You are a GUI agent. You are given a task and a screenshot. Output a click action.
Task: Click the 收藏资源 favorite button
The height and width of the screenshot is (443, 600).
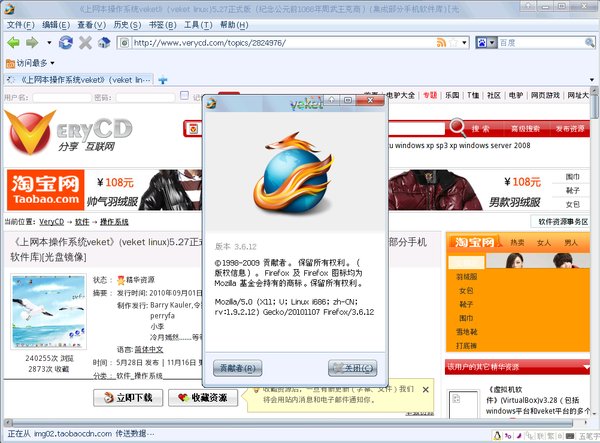[203, 398]
